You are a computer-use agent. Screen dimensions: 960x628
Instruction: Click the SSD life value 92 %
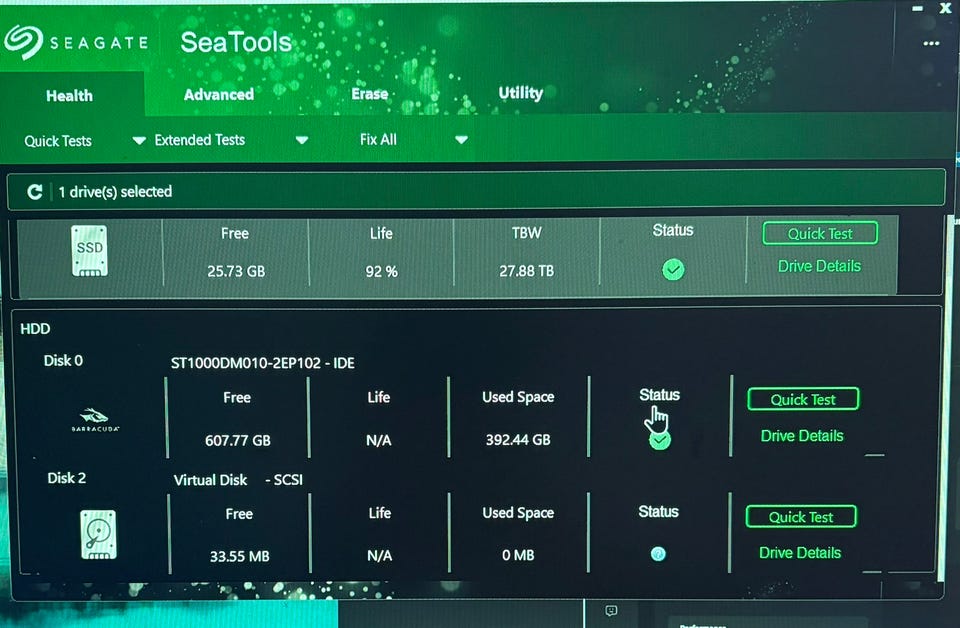[381, 271]
